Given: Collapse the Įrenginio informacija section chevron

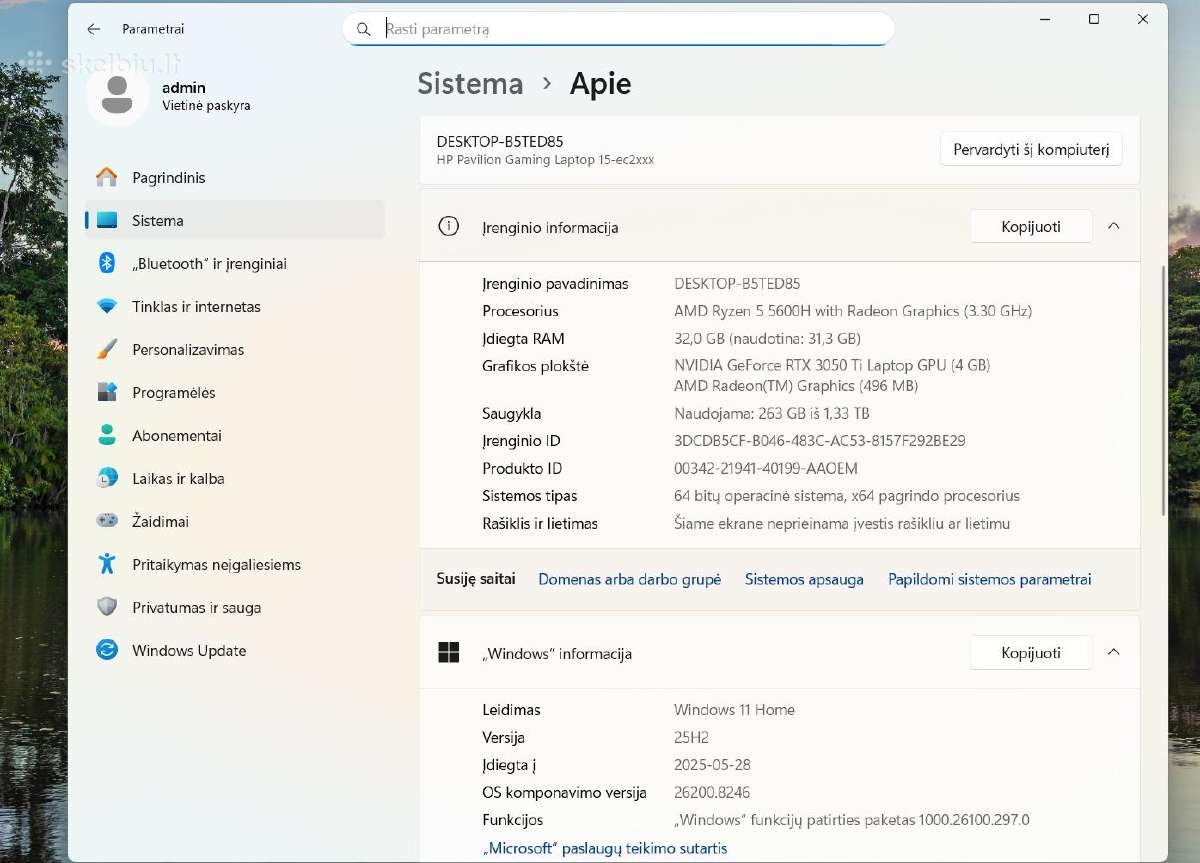Looking at the screenshot, I should click(1114, 226).
